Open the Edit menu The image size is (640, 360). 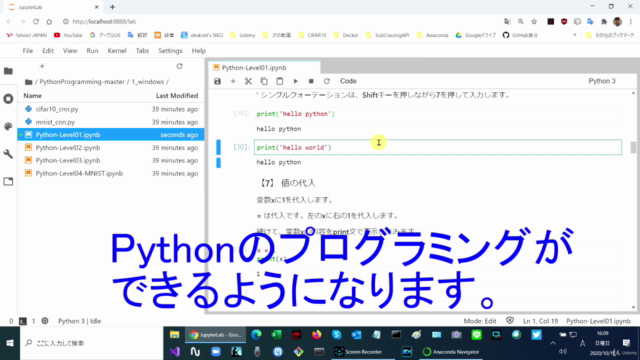pos(48,51)
